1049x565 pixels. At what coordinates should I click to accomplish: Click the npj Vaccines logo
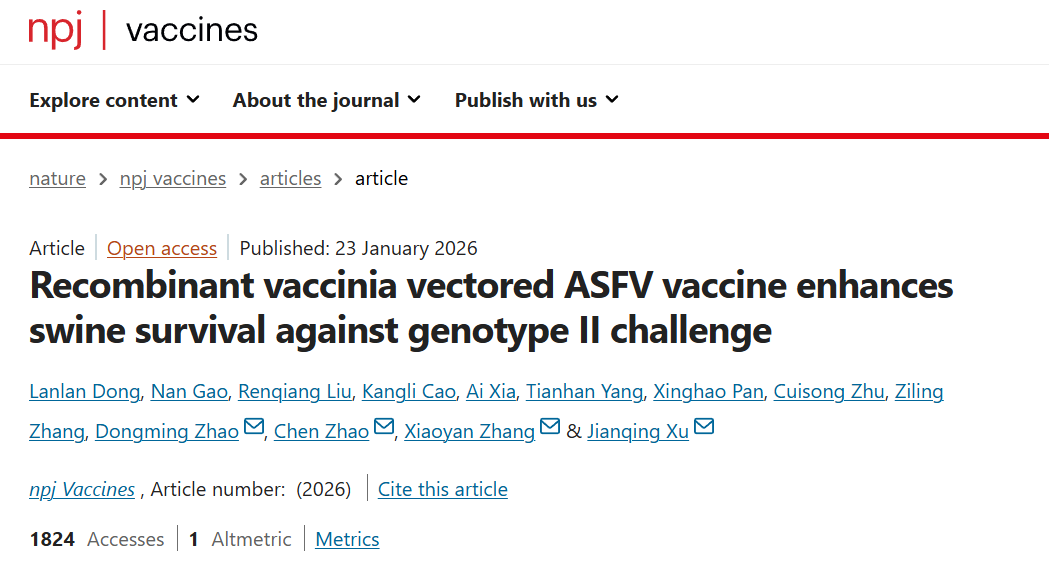pyautogui.click(x=143, y=30)
